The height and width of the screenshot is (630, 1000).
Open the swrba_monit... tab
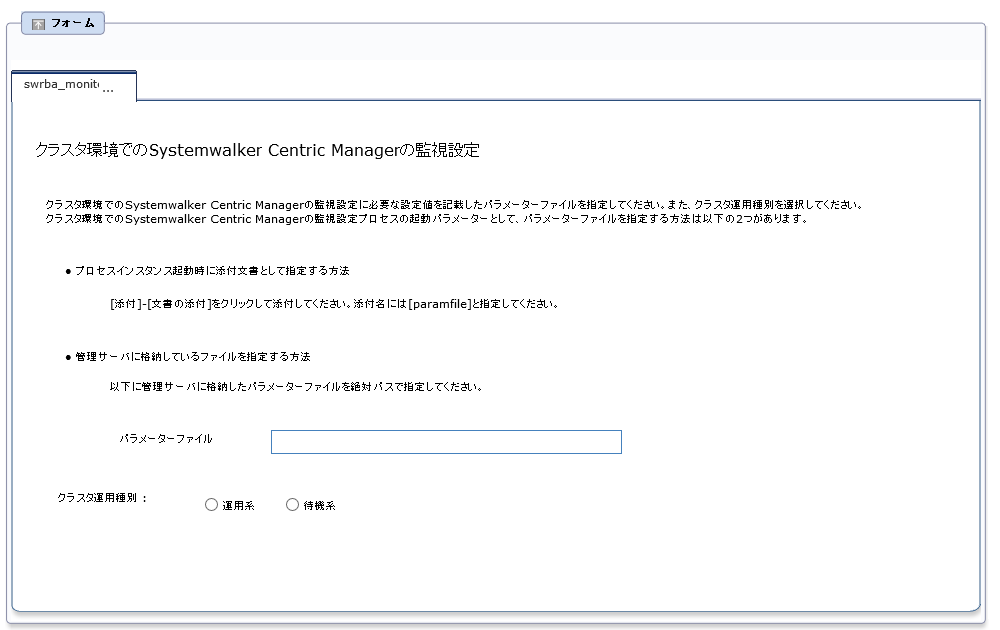tap(74, 85)
